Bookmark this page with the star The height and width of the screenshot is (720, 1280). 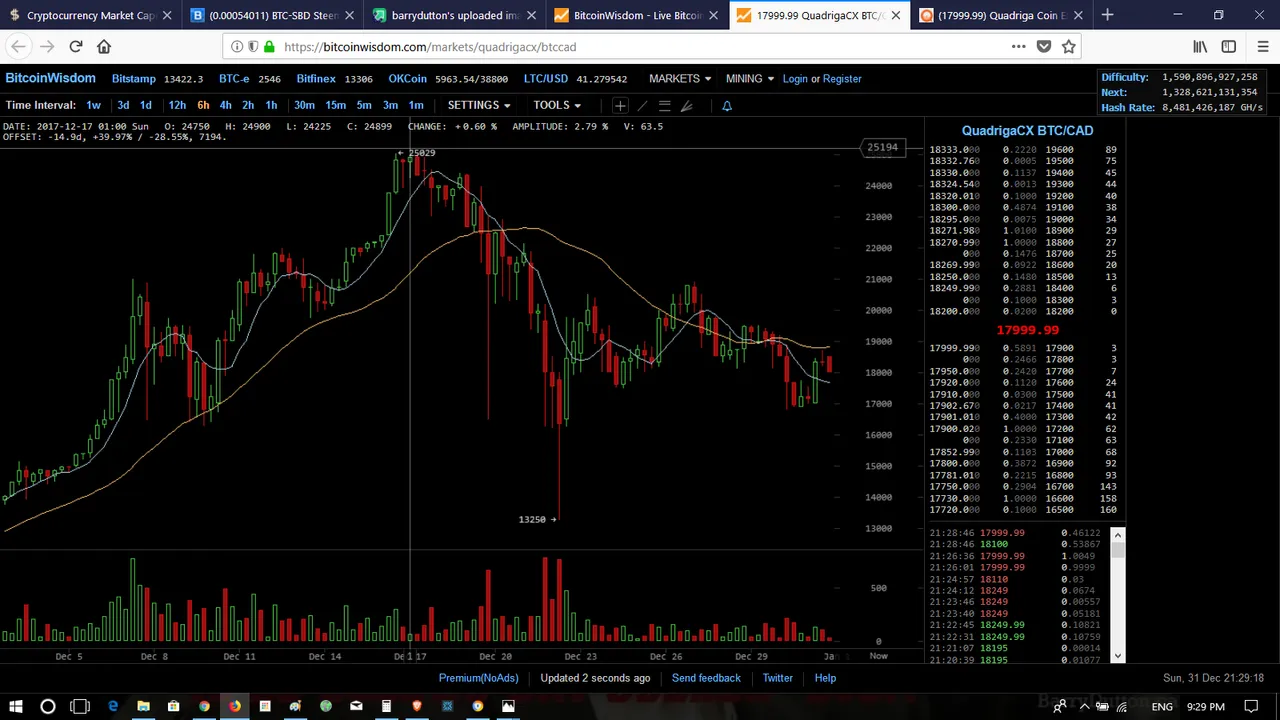point(1069,47)
